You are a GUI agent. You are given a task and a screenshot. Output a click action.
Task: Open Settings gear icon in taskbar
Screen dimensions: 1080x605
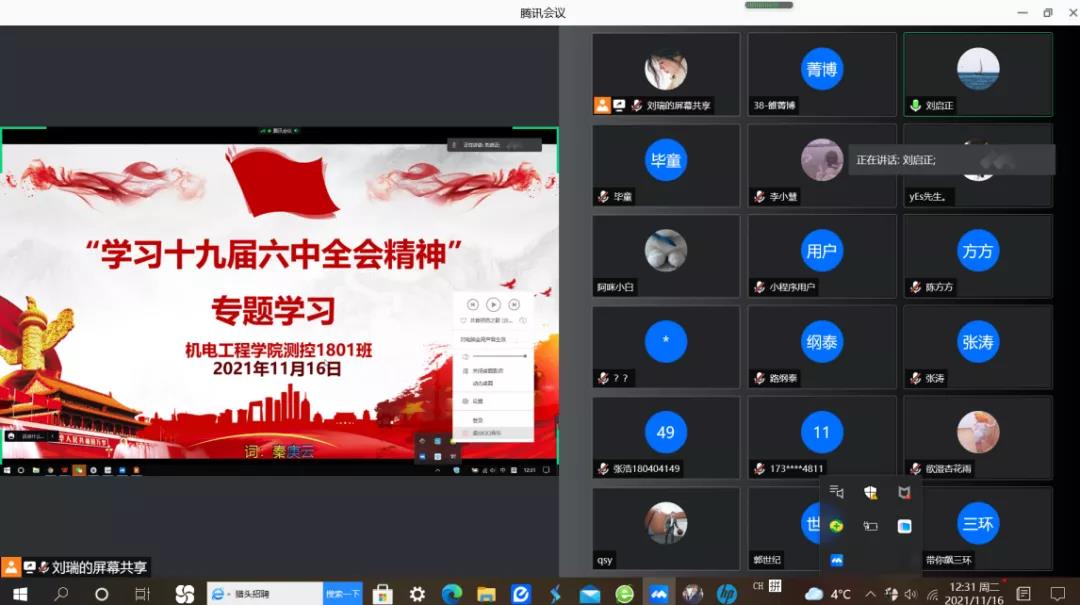click(x=417, y=593)
